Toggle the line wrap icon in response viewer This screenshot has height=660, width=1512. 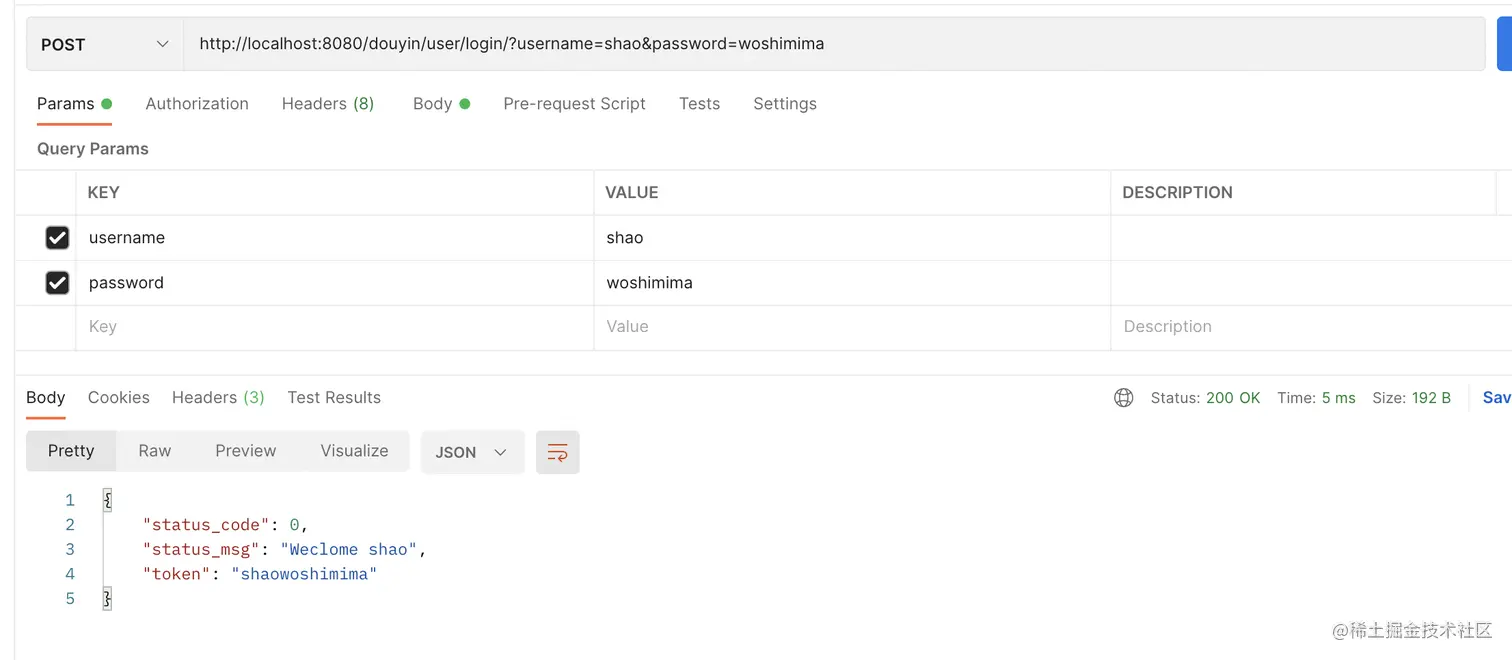point(557,452)
